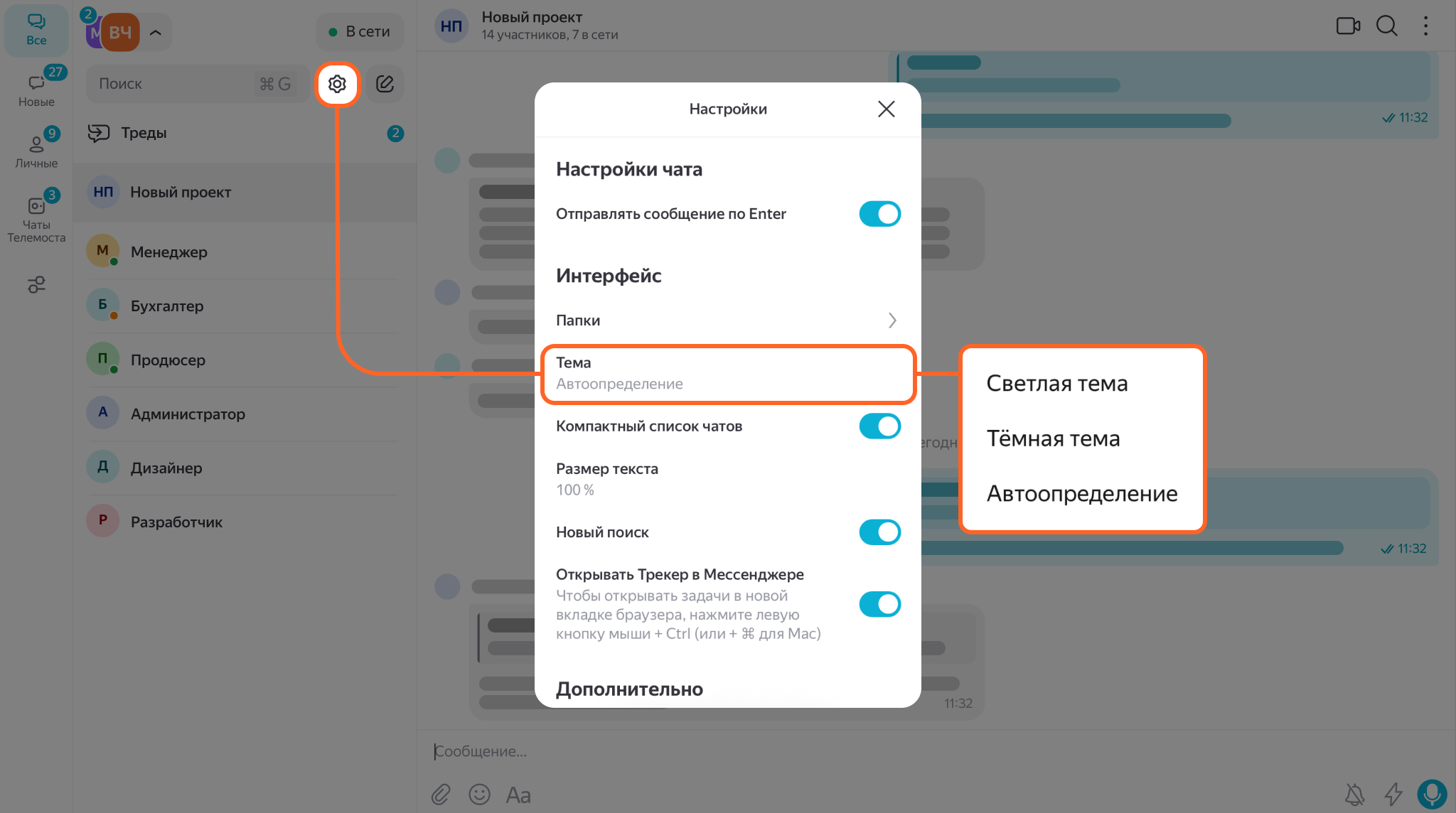Expand the account switcher chevron
The image size is (1456, 813).
156,32
